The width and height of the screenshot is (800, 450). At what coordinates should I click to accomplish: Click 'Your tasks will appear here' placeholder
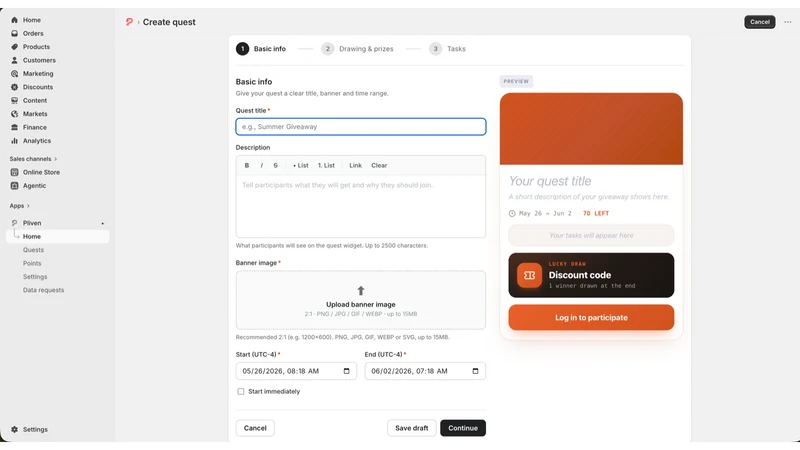(591, 235)
